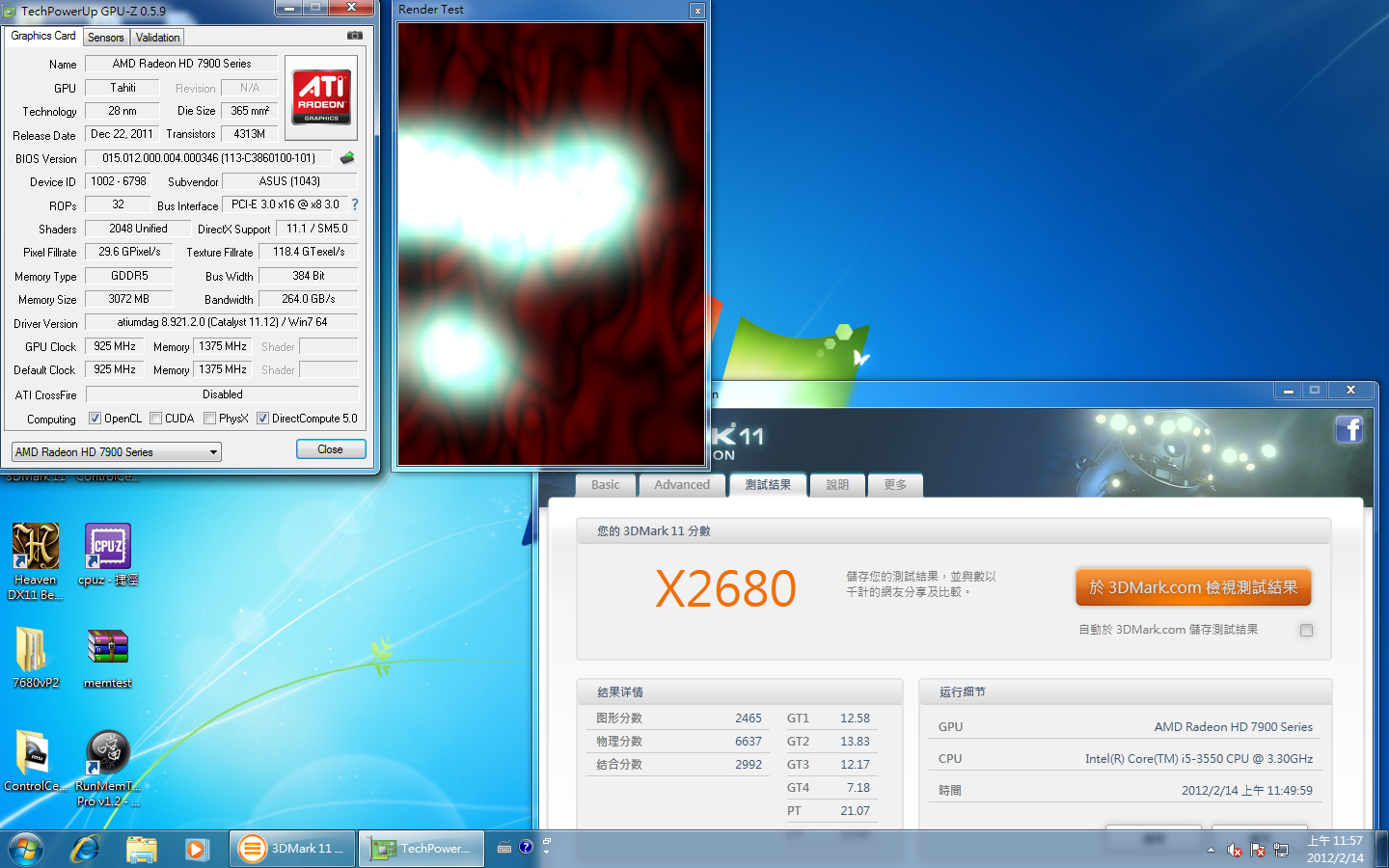1389x868 pixels.
Task: Click Show Desktop strip beside the clock
Action: click(1381, 849)
